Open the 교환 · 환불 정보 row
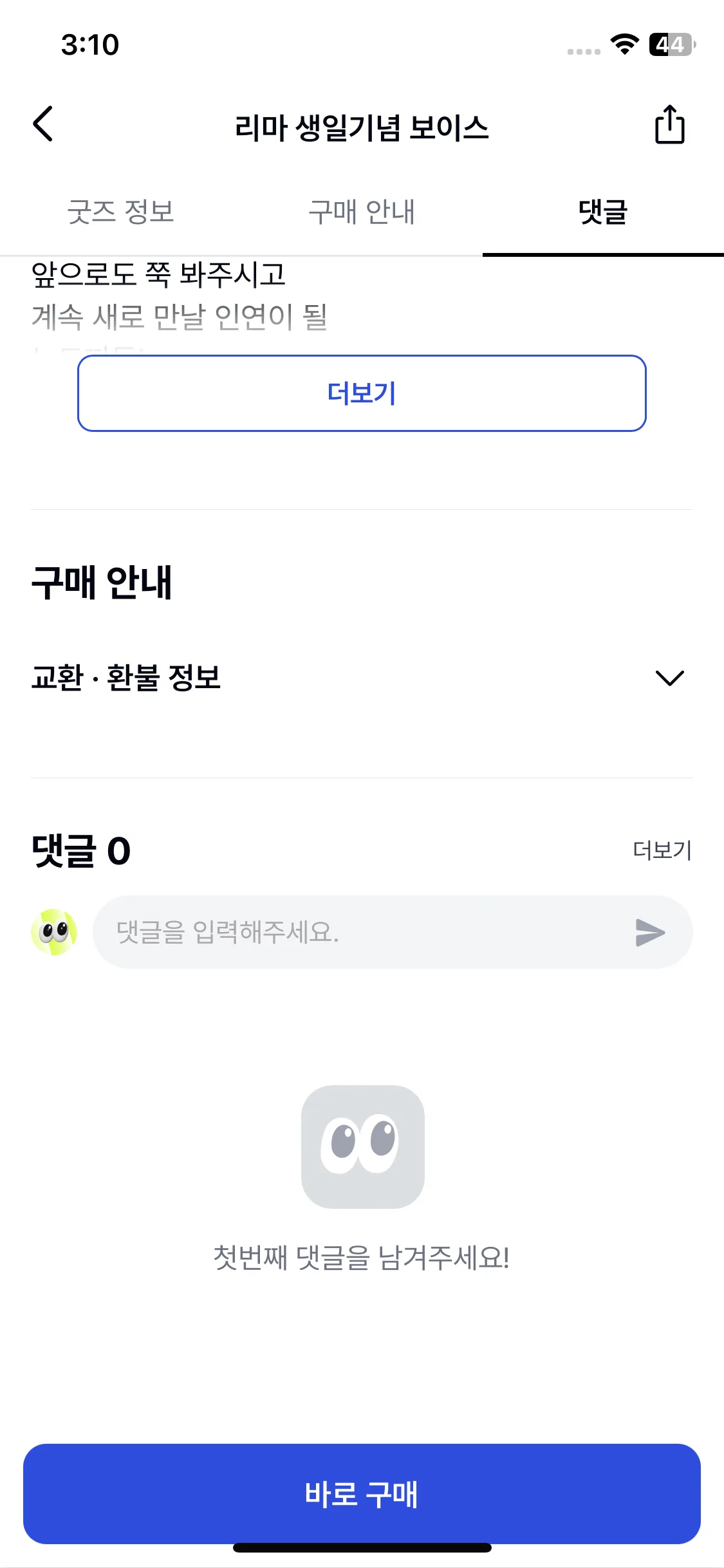The width and height of the screenshot is (724, 1568). [x=362, y=678]
